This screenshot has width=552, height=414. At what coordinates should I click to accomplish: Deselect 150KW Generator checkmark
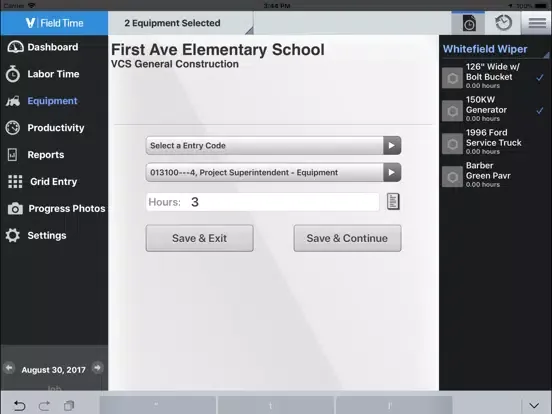click(x=540, y=111)
